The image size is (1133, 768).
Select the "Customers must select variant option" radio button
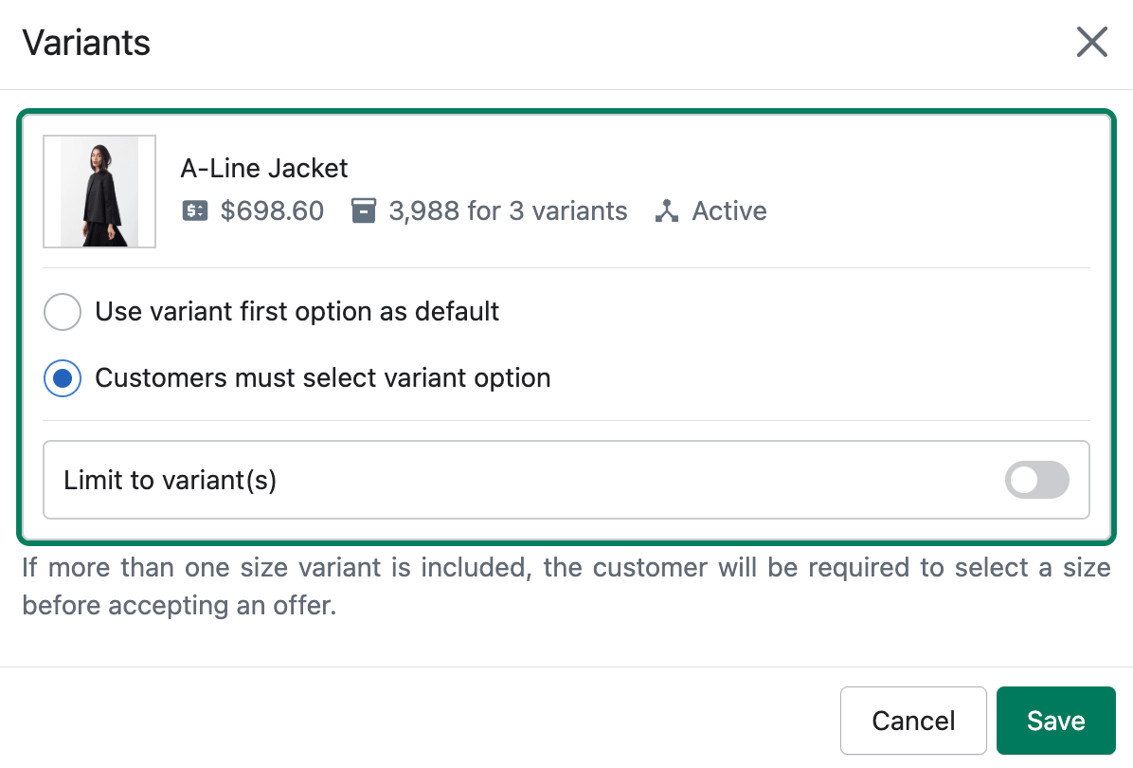(62, 379)
